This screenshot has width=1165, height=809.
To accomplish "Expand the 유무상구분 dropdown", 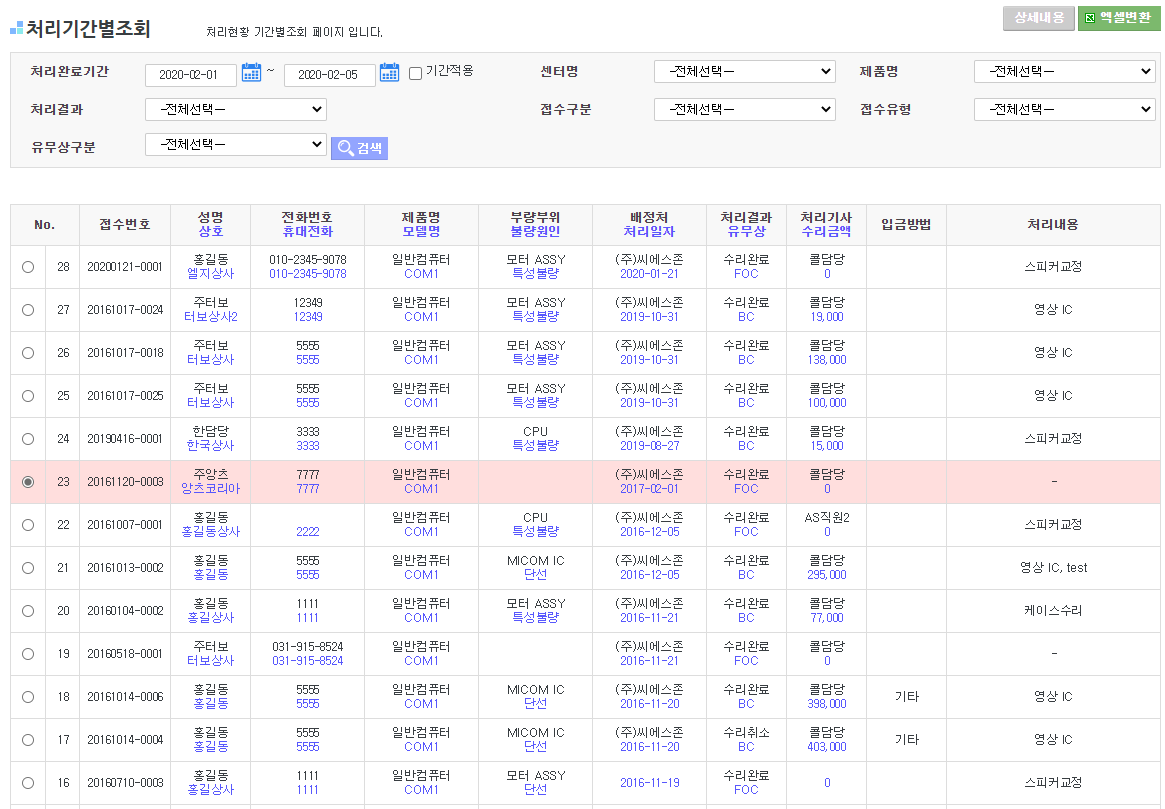I will 235,145.
